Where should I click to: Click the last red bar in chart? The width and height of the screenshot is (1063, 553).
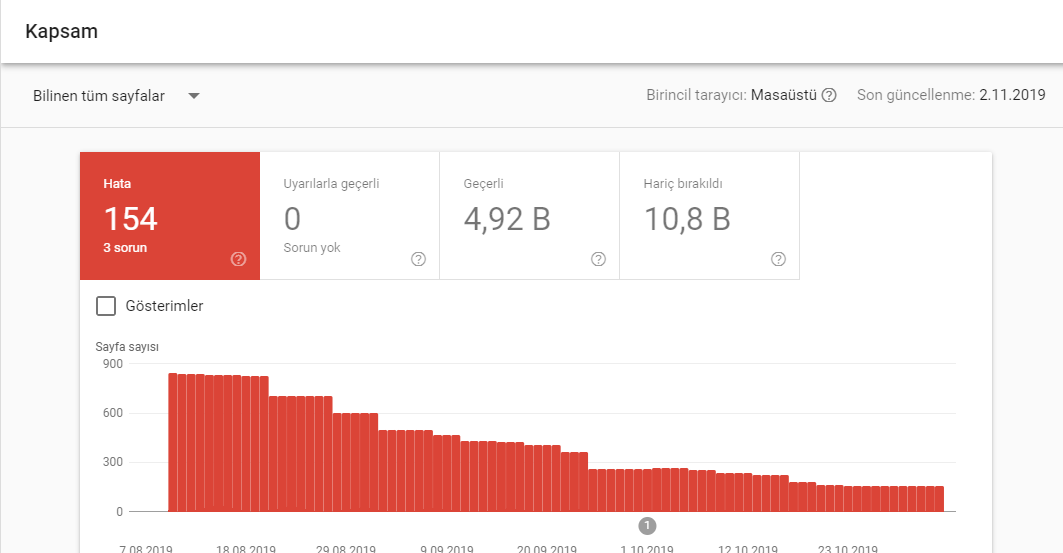940,499
